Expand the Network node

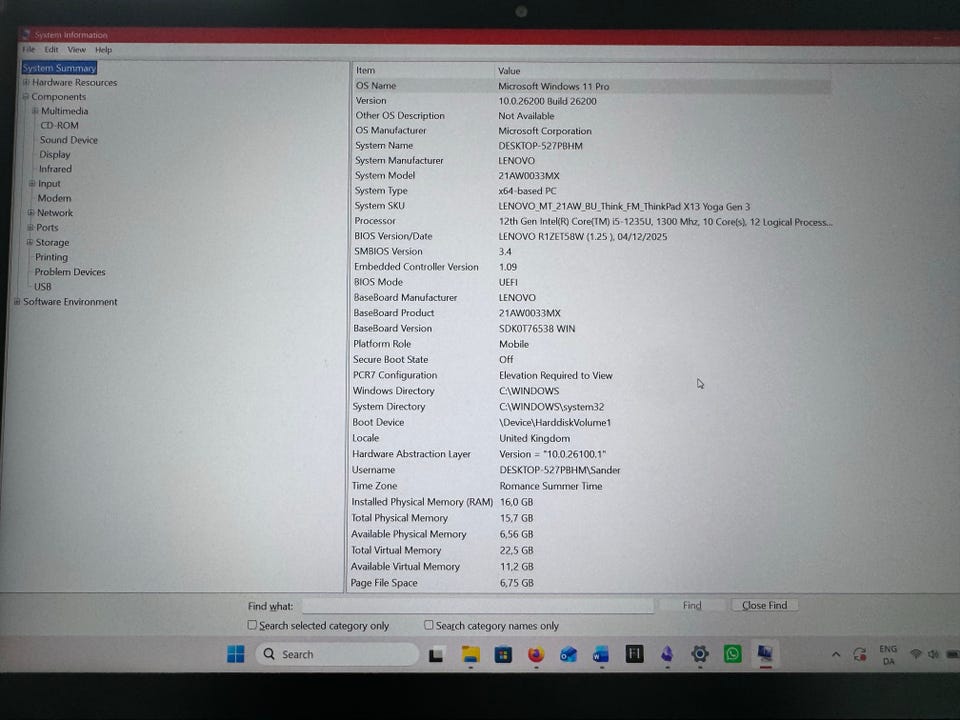coord(31,212)
